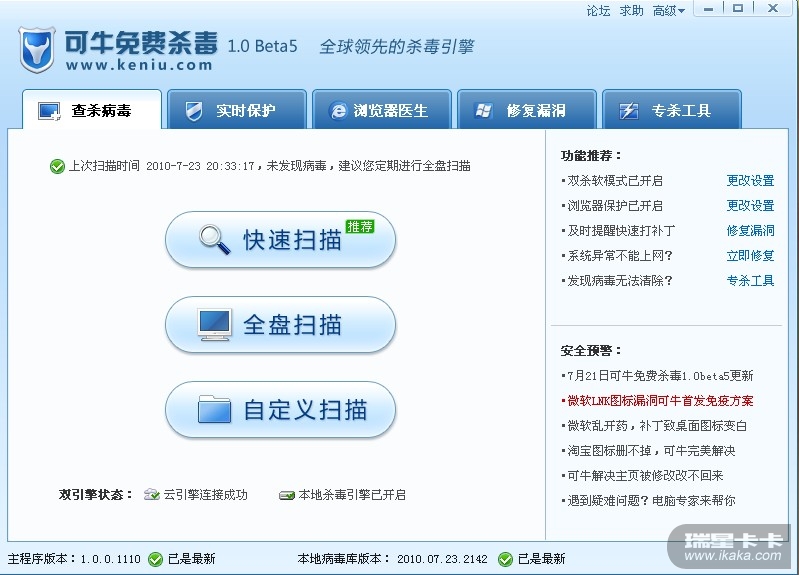Start a 全盘扫描 full disk scan
This screenshot has width=799, height=575.
280,325
